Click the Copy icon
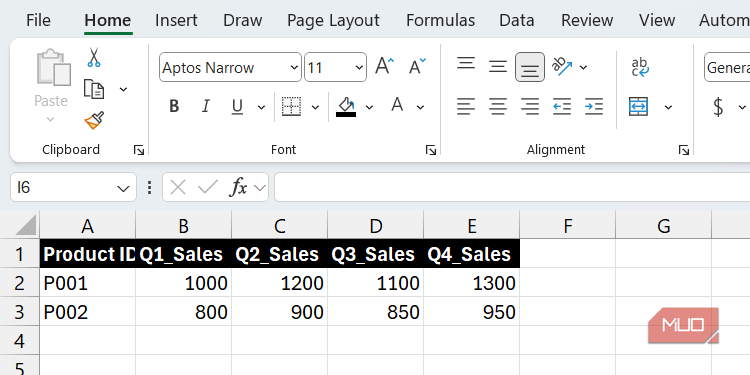Viewport: 750px width, 375px height. click(x=94, y=89)
